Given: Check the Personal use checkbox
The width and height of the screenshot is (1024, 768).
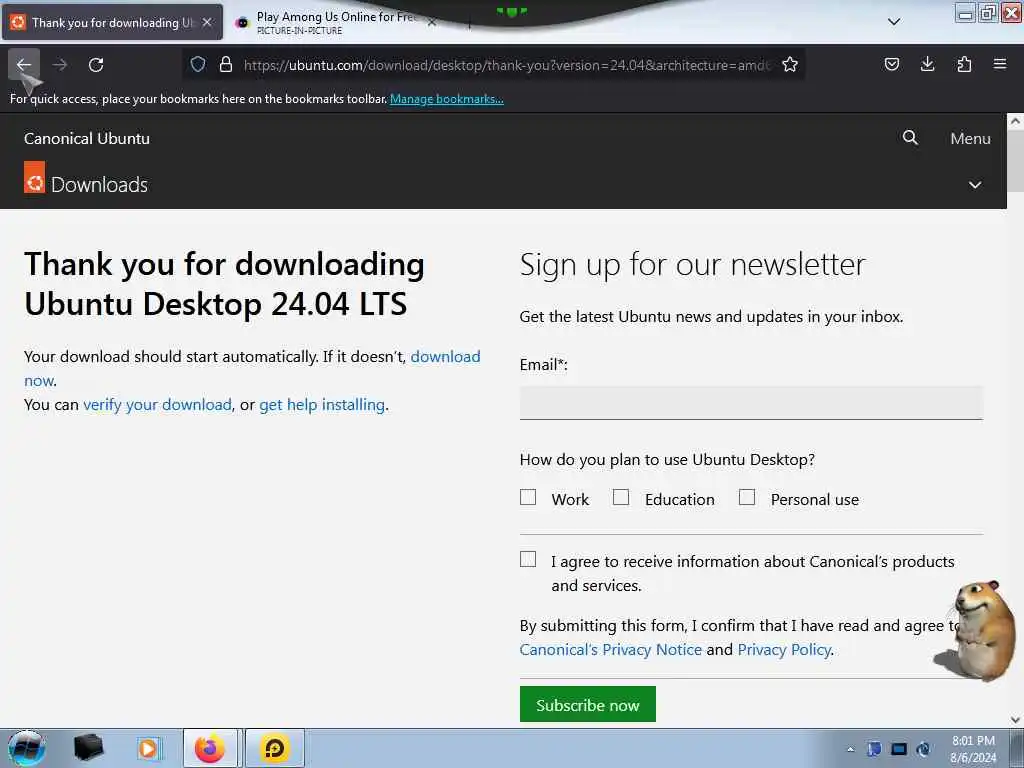Looking at the screenshot, I should 746,498.
